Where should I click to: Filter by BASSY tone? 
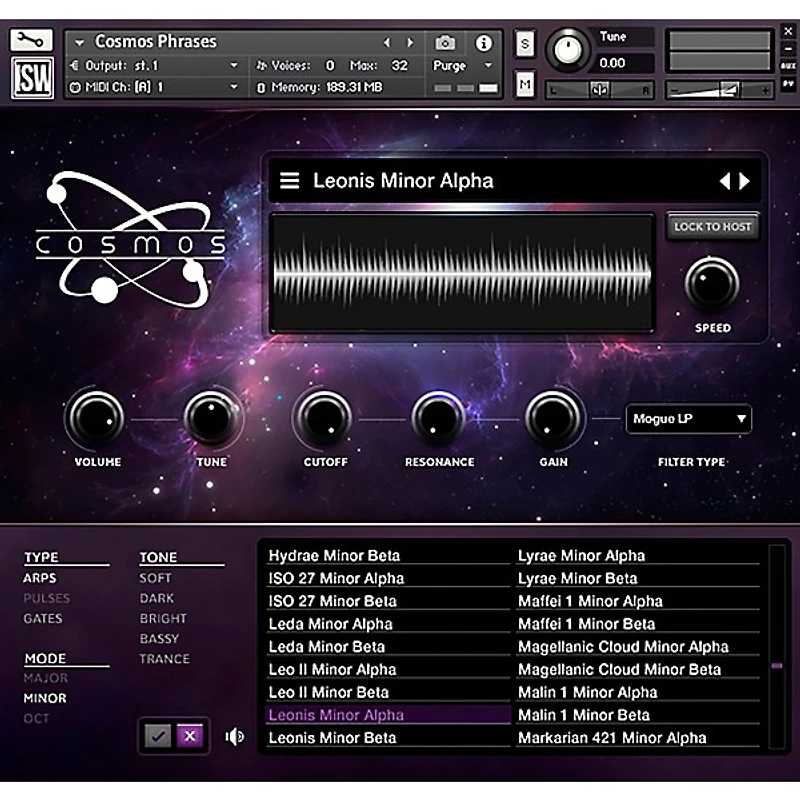point(159,639)
